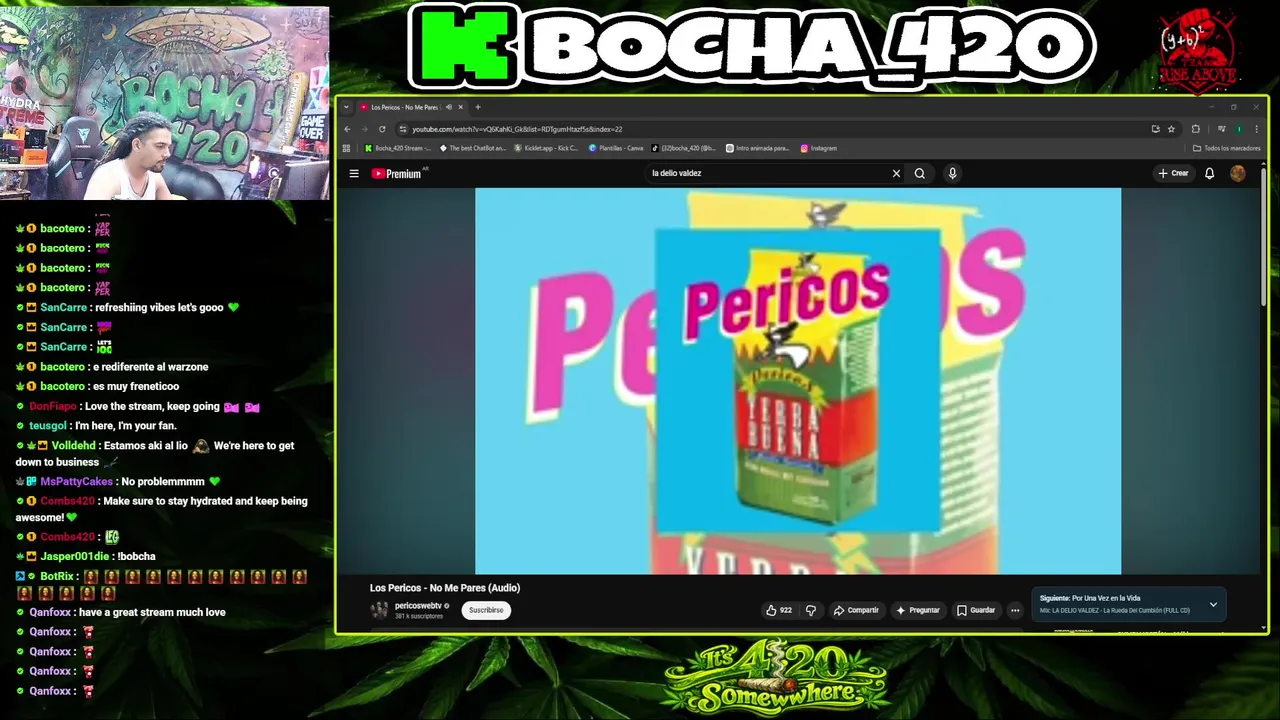Clear the YouTube search box text
1280x720 pixels.
[896, 173]
